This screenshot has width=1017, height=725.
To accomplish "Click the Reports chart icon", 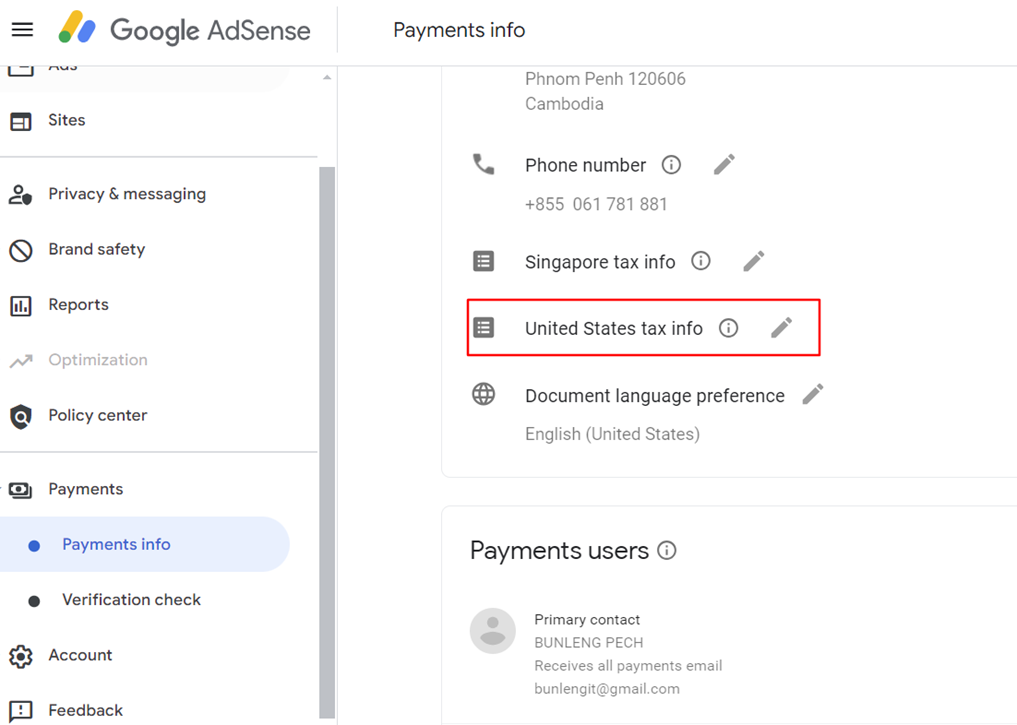I will [x=21, y=305].
